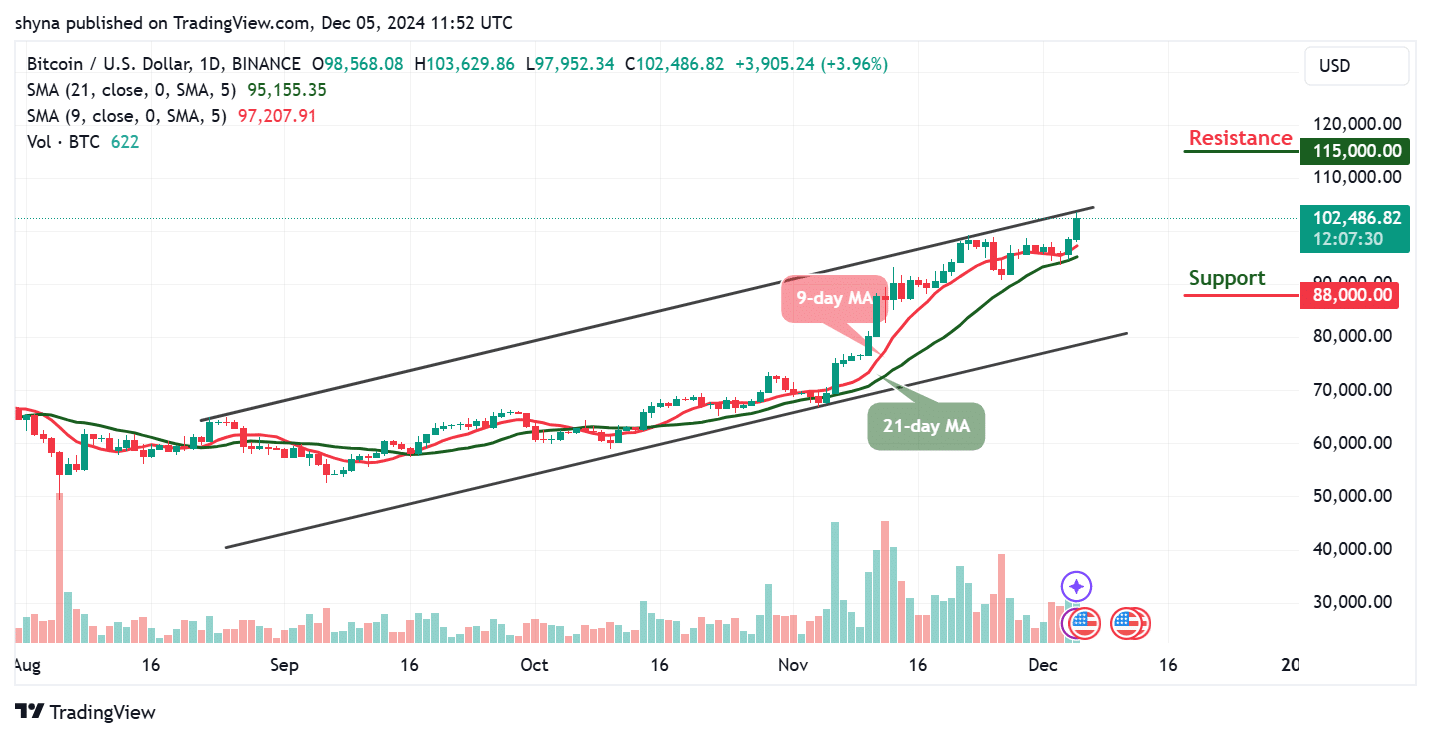Click the low value L97,952.34
The image size is (1431, 738).
(571, 64)
